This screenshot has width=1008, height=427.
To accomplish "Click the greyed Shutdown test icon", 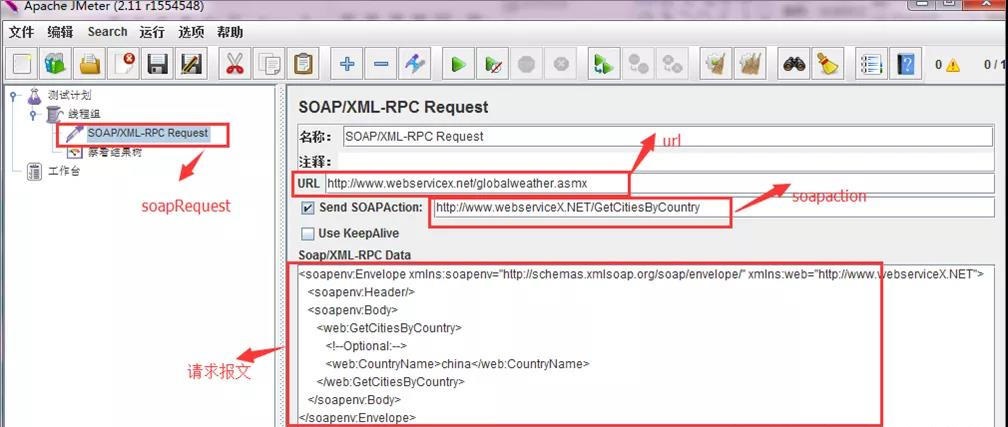I will (x=561, y=64).
